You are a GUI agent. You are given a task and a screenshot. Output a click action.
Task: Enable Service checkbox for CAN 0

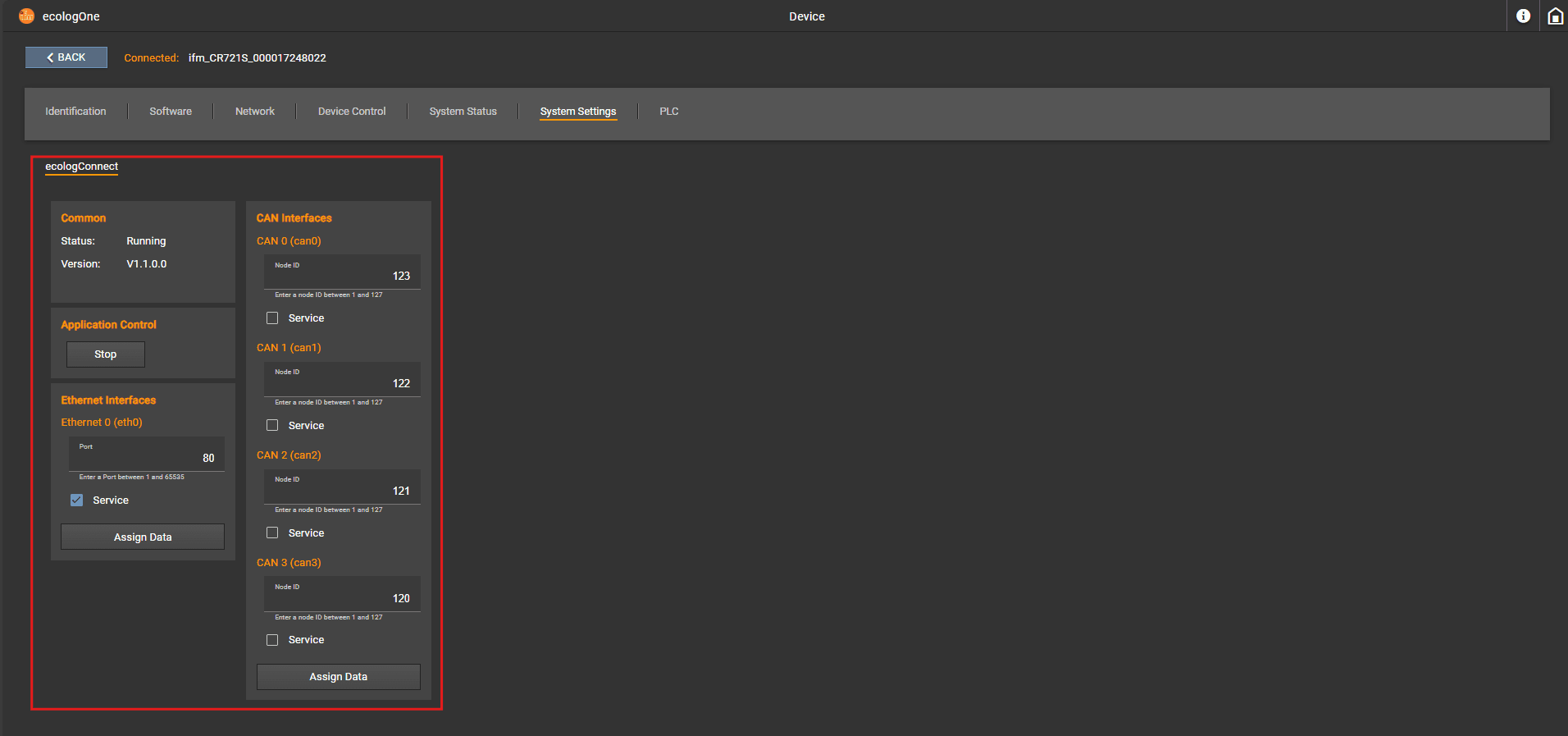(x=272, y=318)
